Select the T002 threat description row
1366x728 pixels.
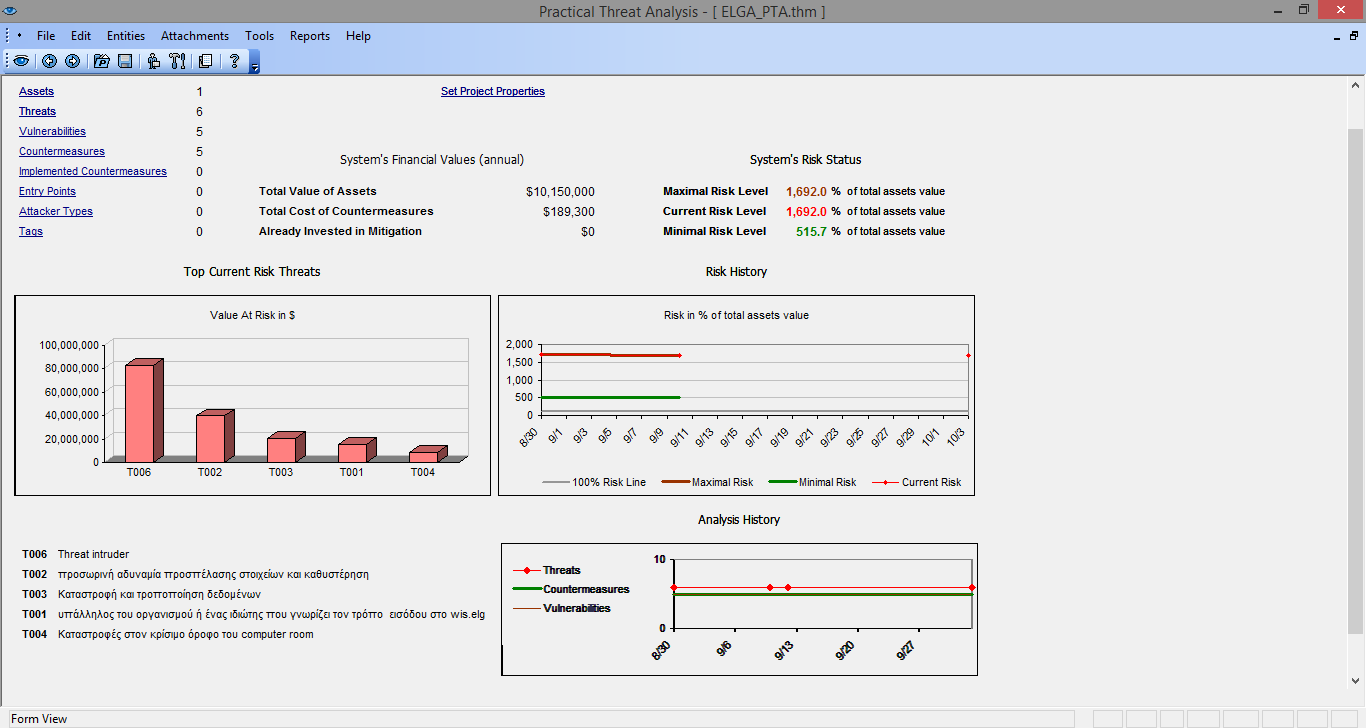pos(196,574)
